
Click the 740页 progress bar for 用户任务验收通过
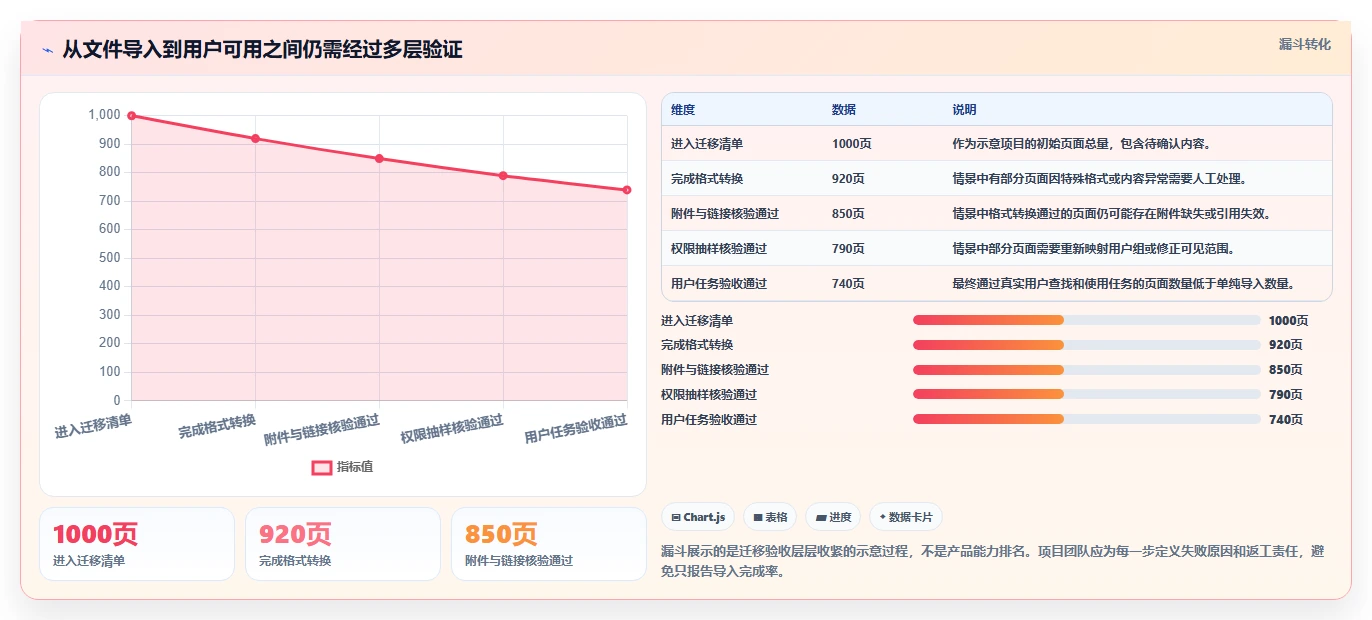pyautogui.click(x=1086, y=419)
